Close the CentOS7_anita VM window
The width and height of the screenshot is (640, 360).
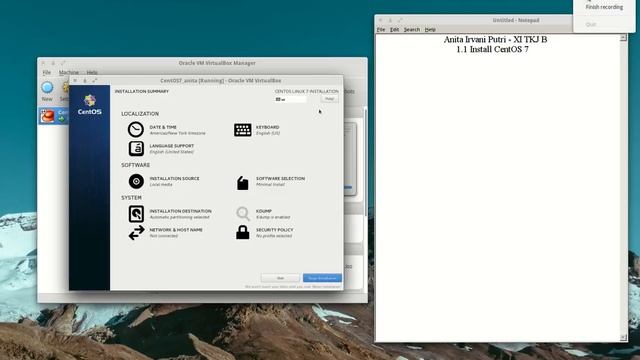coord(75,80)
